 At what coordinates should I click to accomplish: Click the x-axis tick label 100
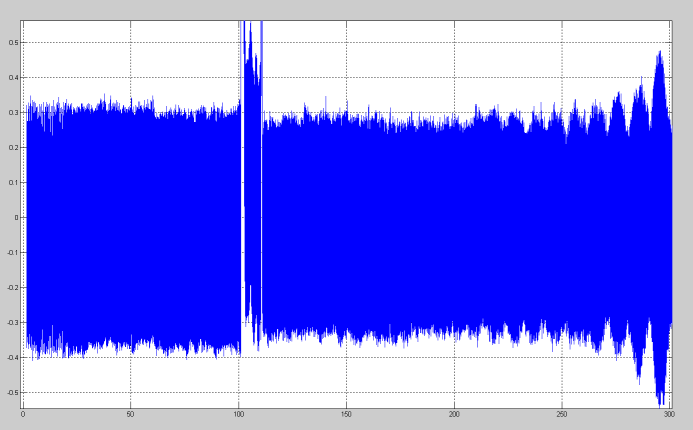[x=238, y=413]
